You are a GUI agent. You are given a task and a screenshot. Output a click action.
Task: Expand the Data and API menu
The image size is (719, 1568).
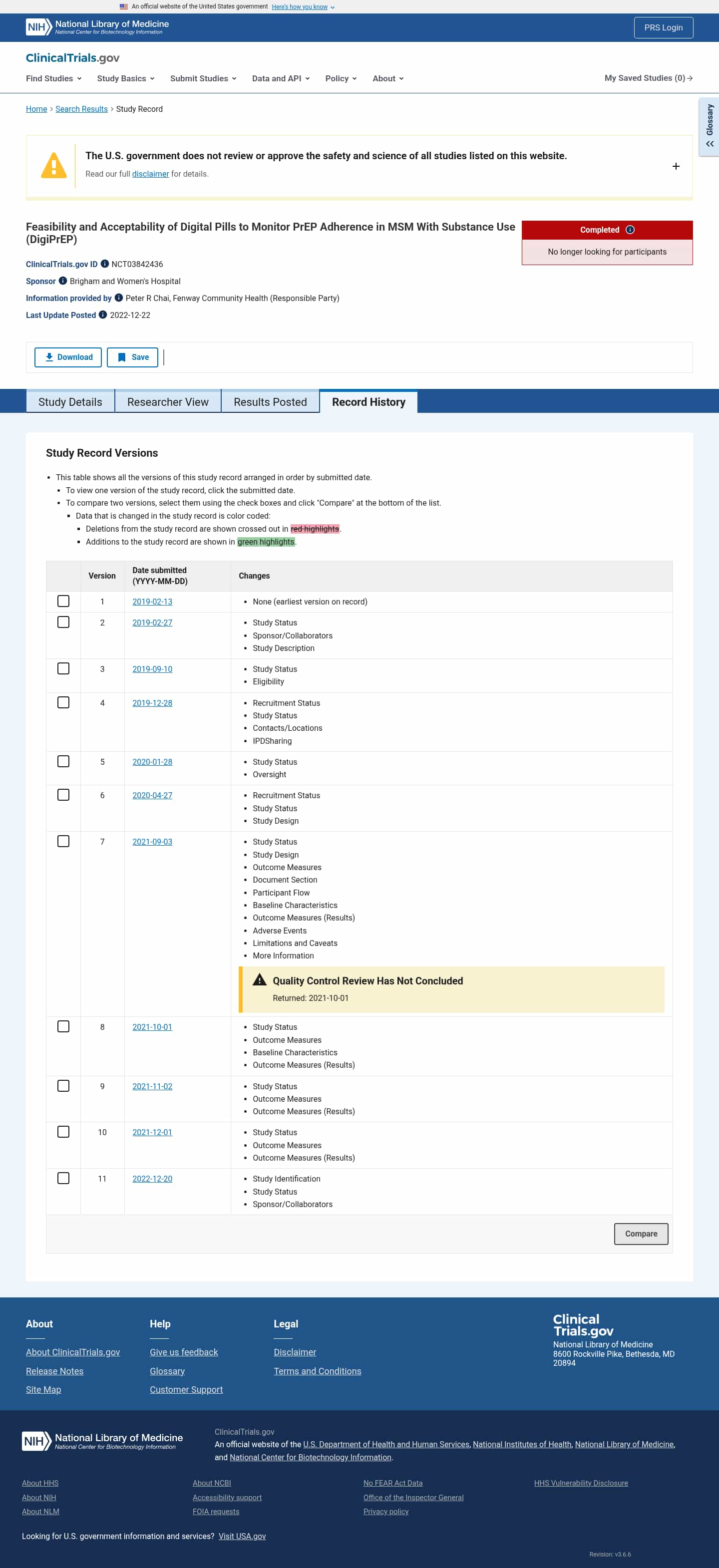pos(281,78)
